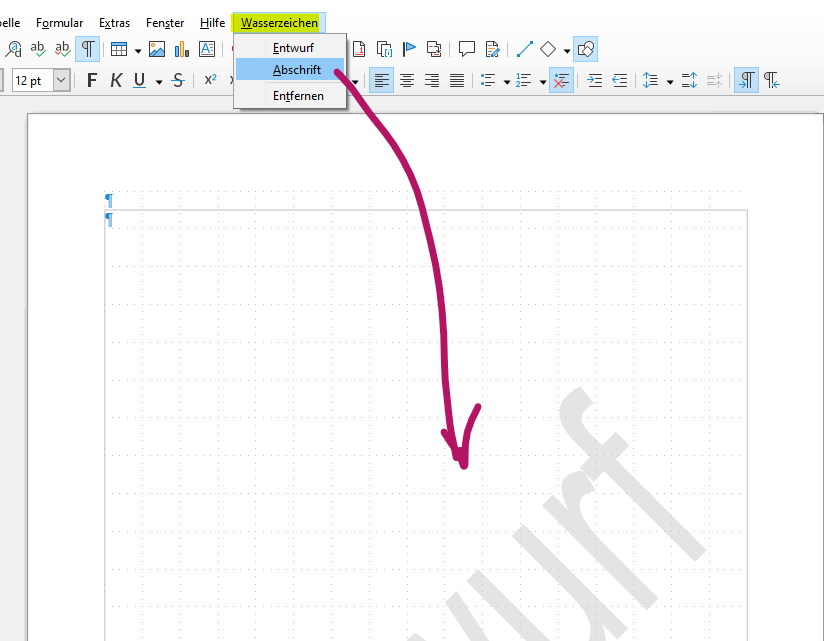
Task: Toggle track changes recording icon
Action: pyautogui.click(x=492, y=49)
